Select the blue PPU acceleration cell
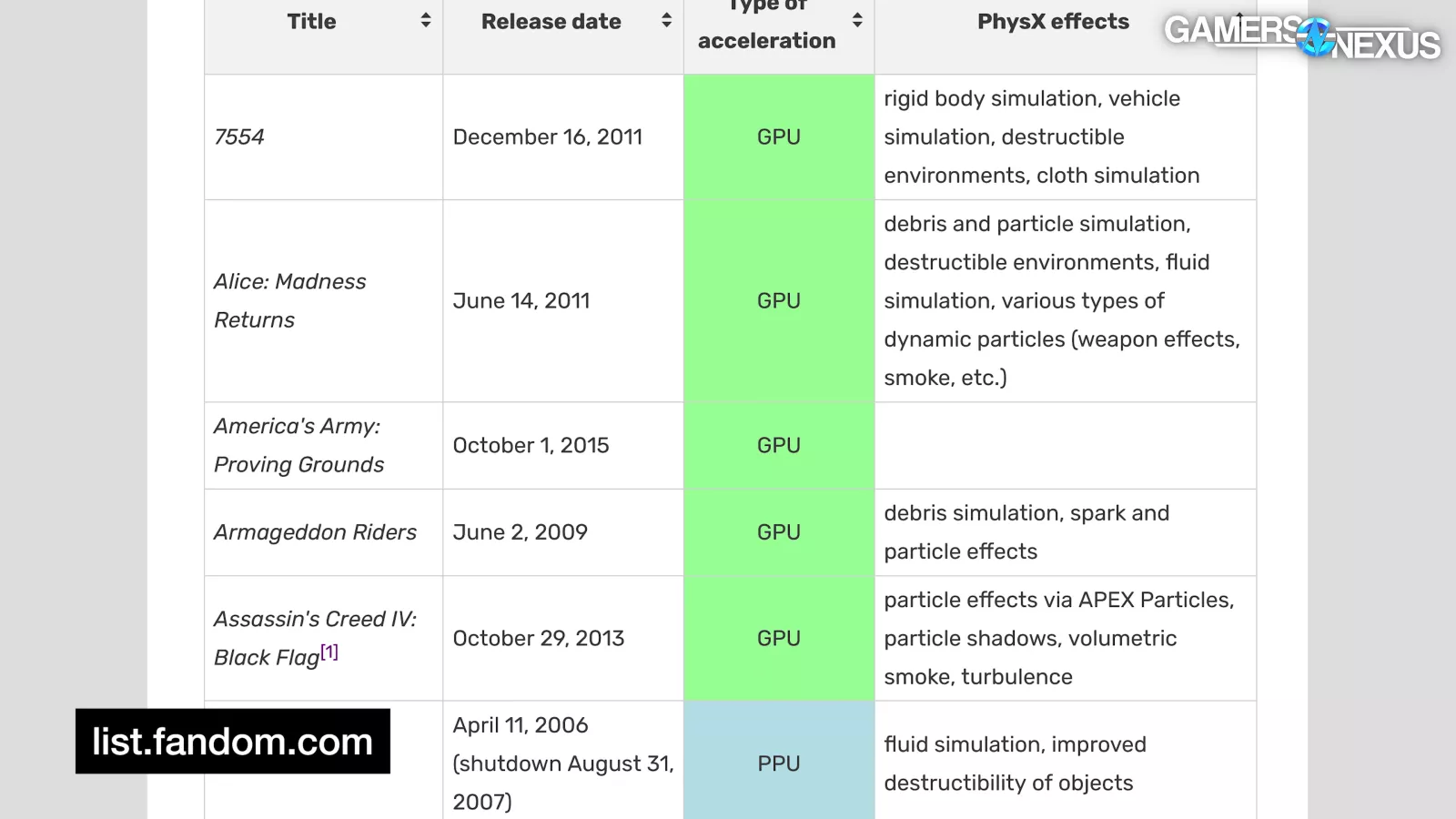Image resolution: width=1456 pixels, height=819 pixels. [778, 763]
